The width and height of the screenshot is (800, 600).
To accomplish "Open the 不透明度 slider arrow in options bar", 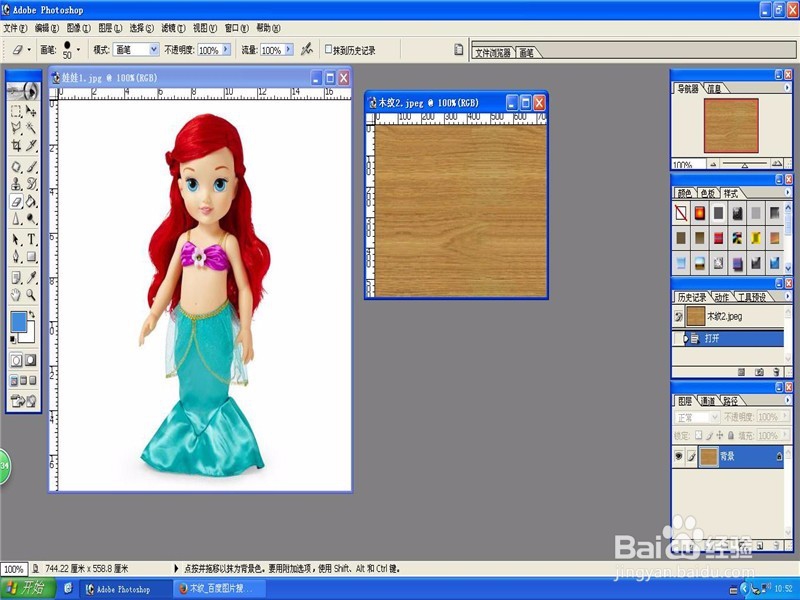I will pyautogui.click(x=226, y=49).
